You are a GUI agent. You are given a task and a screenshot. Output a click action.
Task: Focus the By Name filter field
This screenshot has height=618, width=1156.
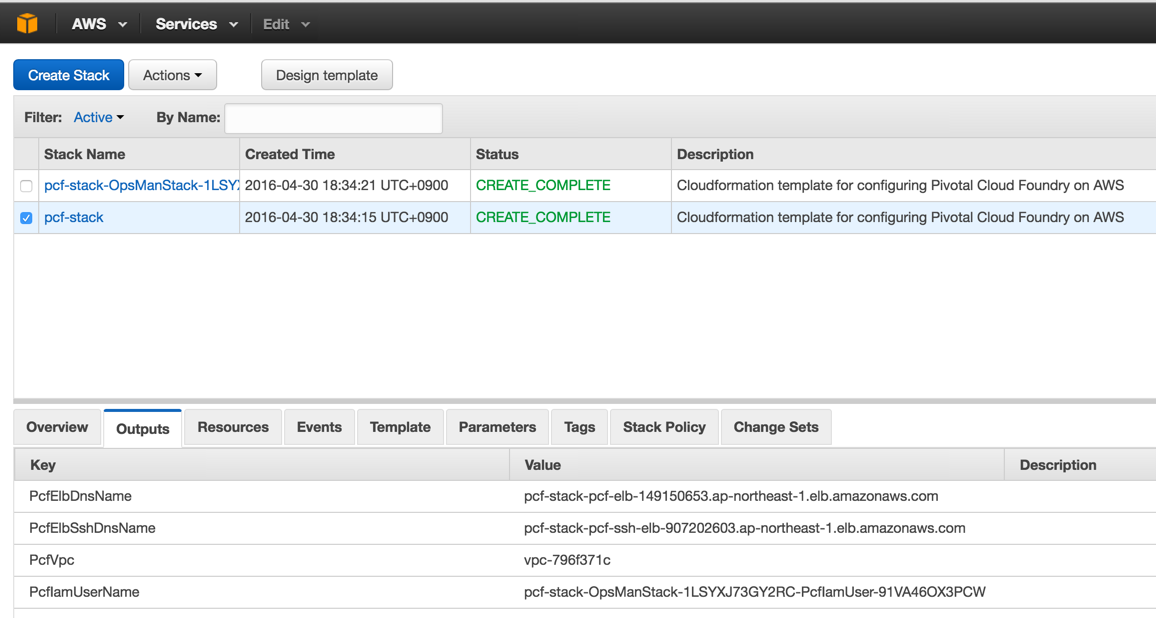coord(333,118)
